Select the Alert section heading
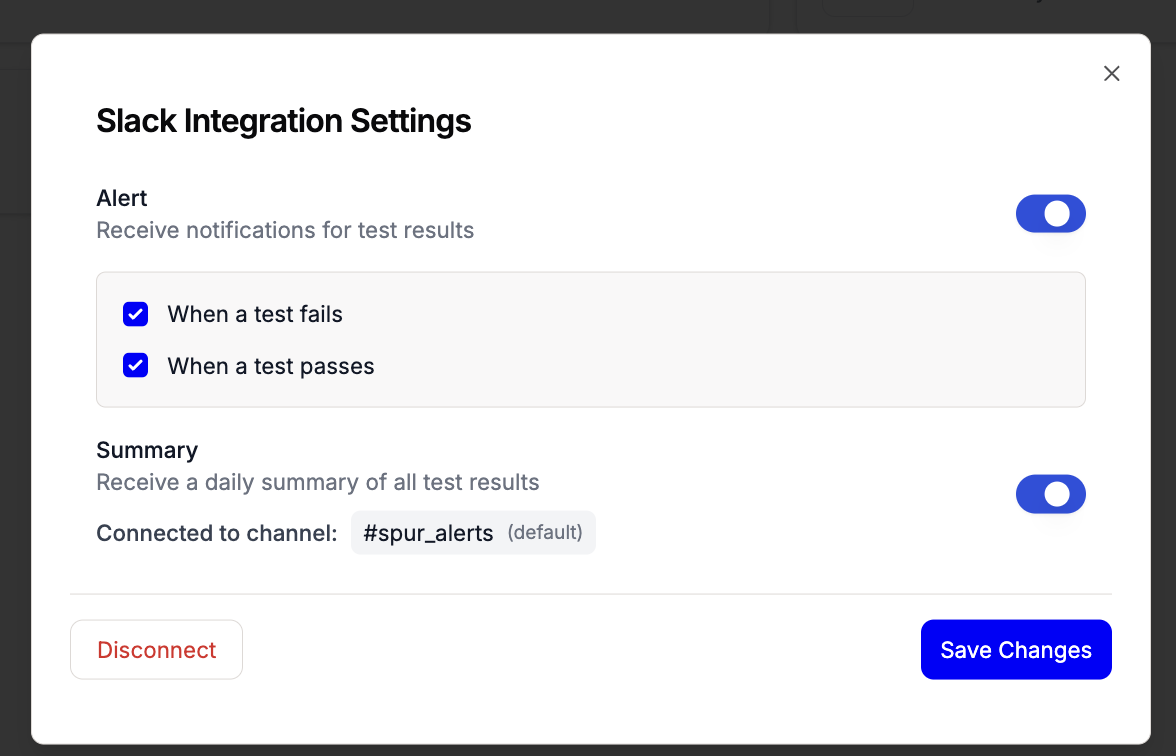Screen dimensions: 1176x756 122,198
